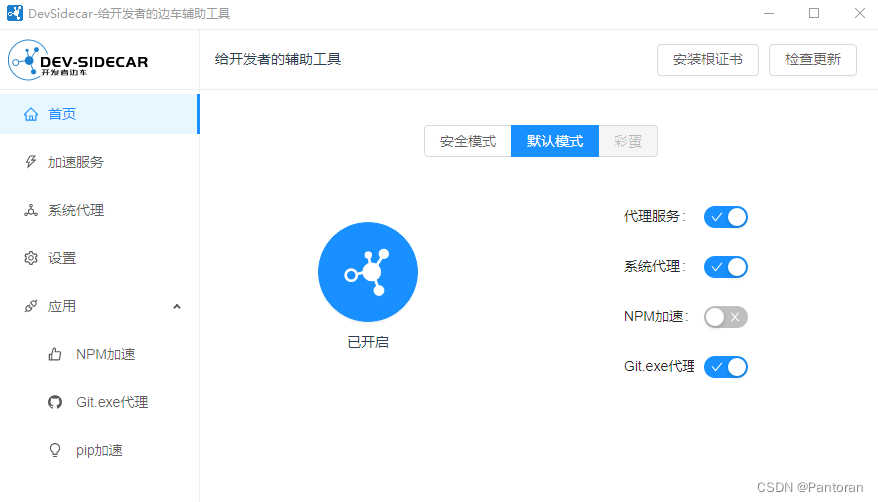The width and height of the screenshot is (878, 502).
Task: Click the 已开启 status text
Action: pos(368,342)
